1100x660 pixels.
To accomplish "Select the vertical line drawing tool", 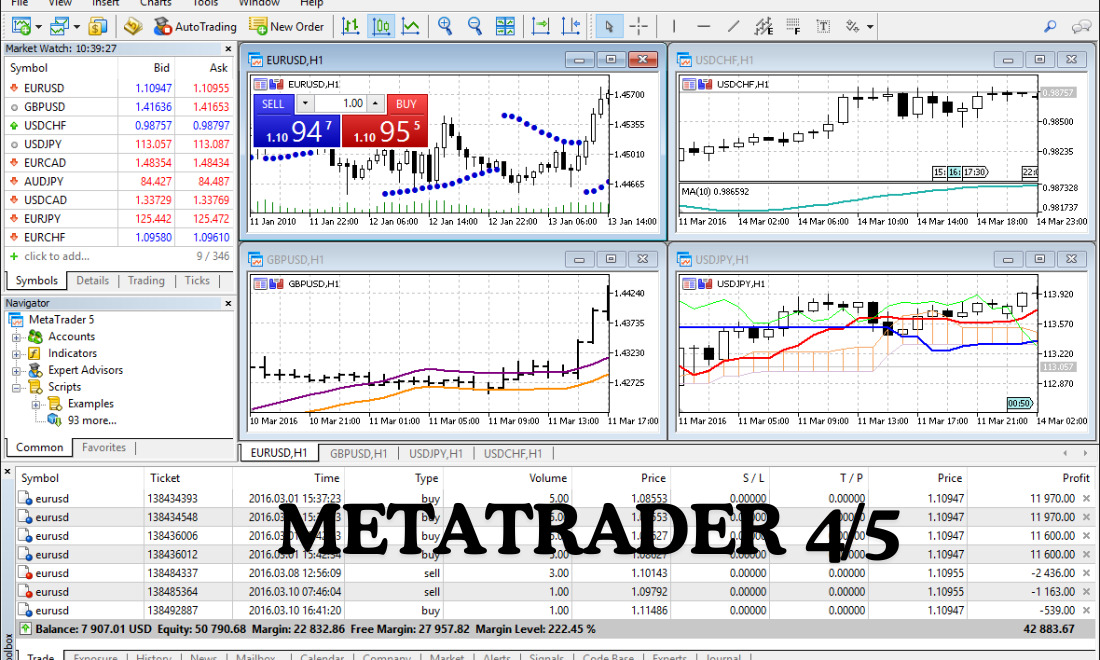I will click(x=673, y=27).
